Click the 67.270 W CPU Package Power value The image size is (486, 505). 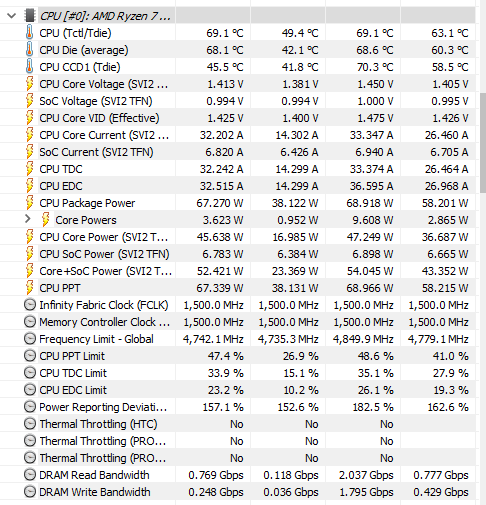pos(220,203)
